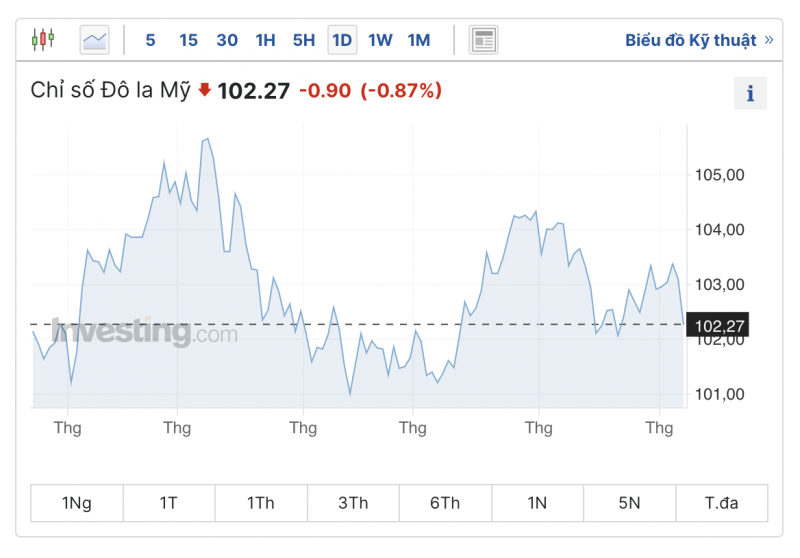Show the 1Ng time range
This screenshot has width=800, height=558.
tap(77, 503)
